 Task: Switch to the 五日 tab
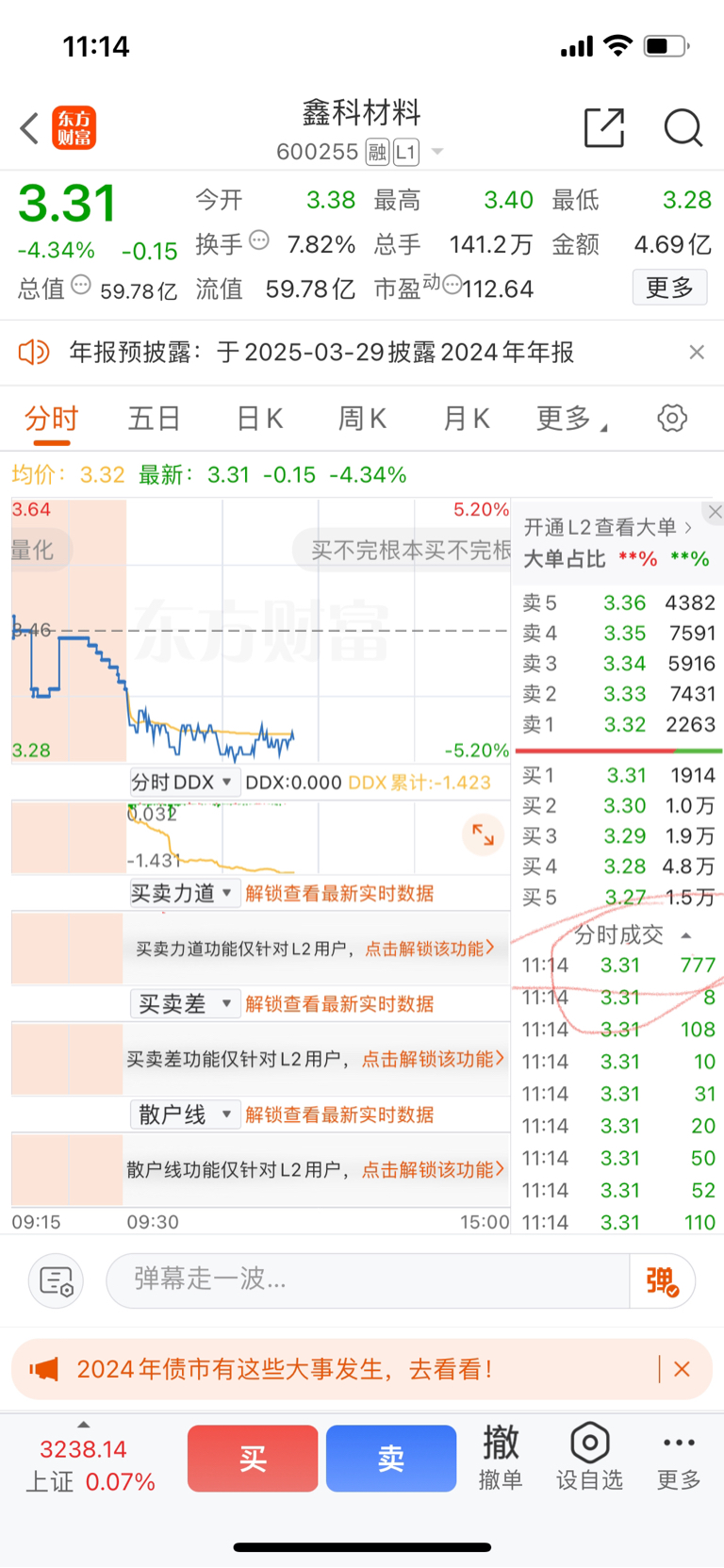pyautogui.click(x=154, y=418)
